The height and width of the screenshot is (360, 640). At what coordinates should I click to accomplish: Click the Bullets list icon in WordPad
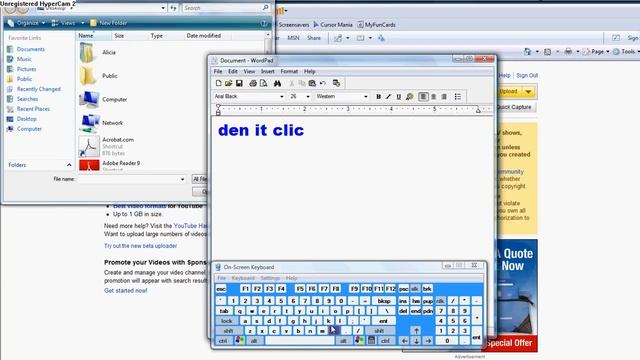[x=458, y=97]
